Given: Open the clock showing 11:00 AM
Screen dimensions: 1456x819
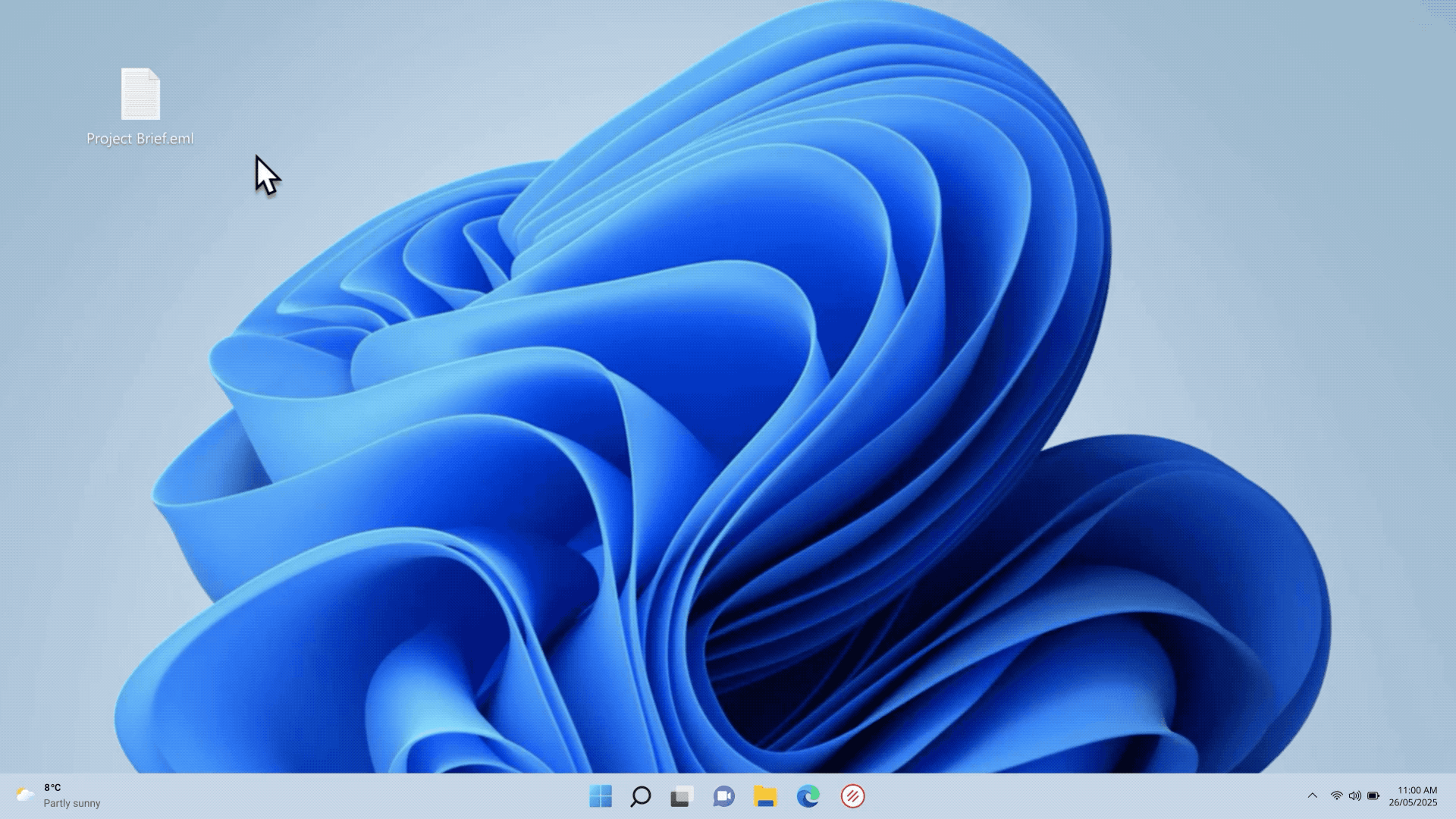Looking at the screenshot, I should pyautogui.click(x=1417, y=790).
